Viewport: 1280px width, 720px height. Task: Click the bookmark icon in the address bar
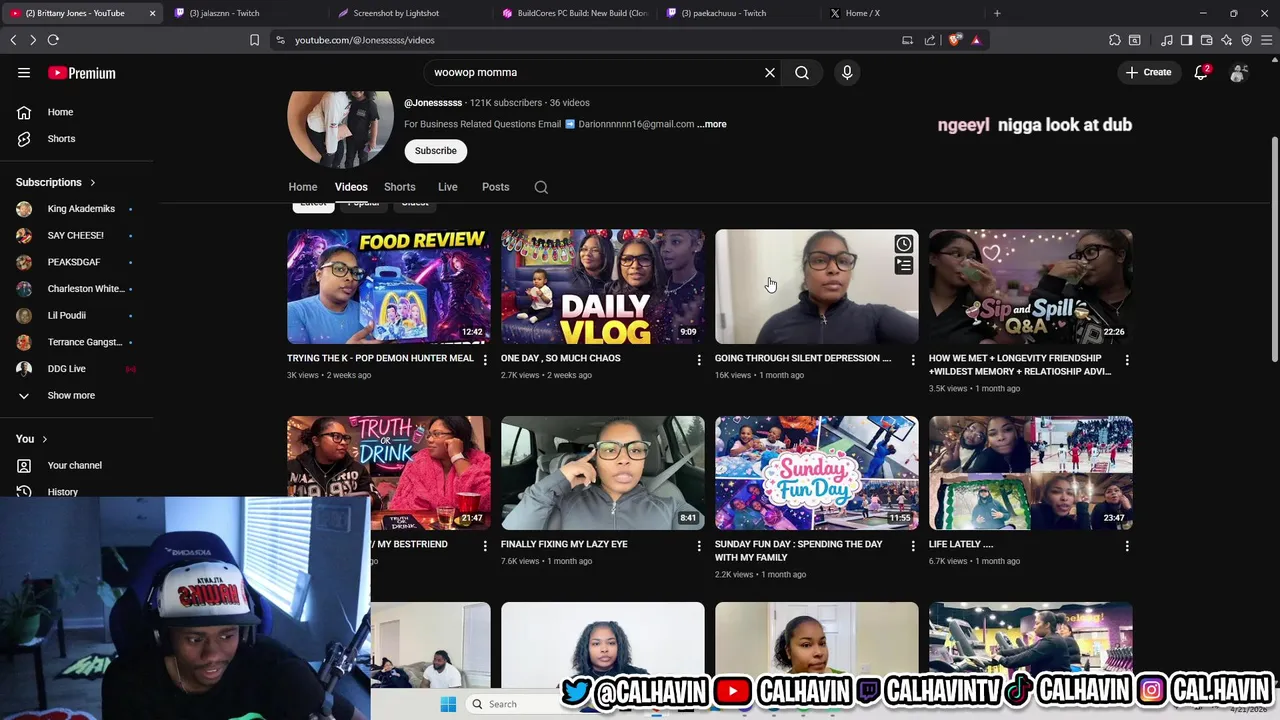[x=254, y=40]
